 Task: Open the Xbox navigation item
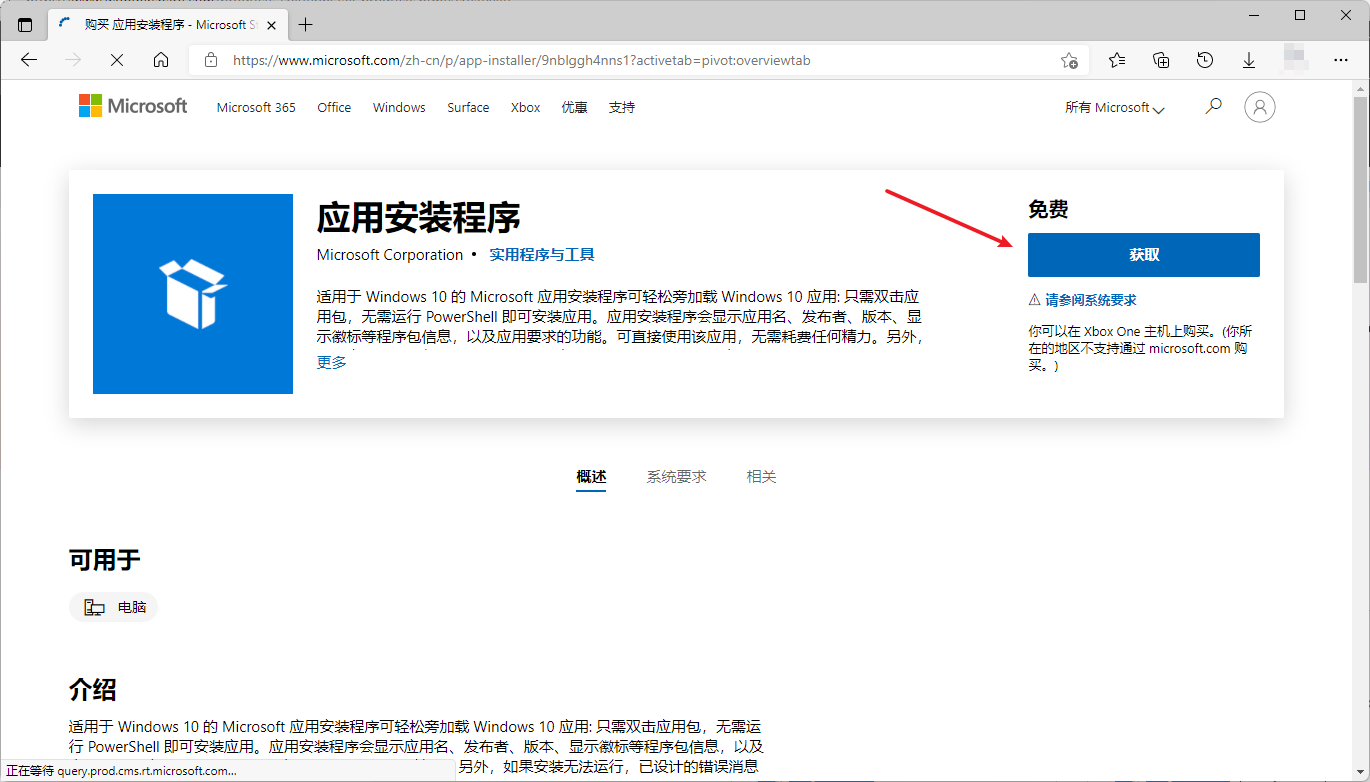(525, 108)
